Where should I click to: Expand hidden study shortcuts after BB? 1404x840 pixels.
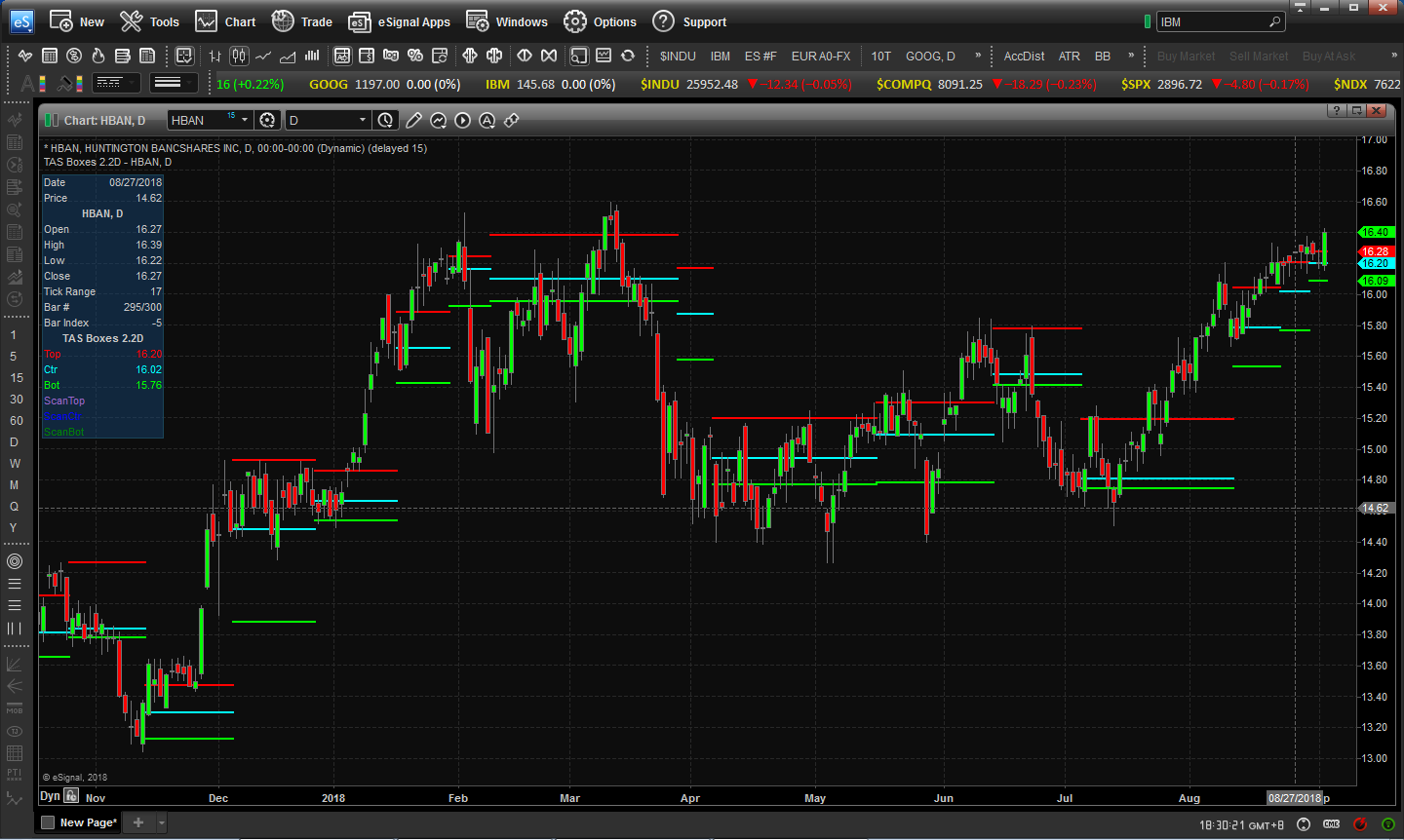click(x=1131, y=56)
